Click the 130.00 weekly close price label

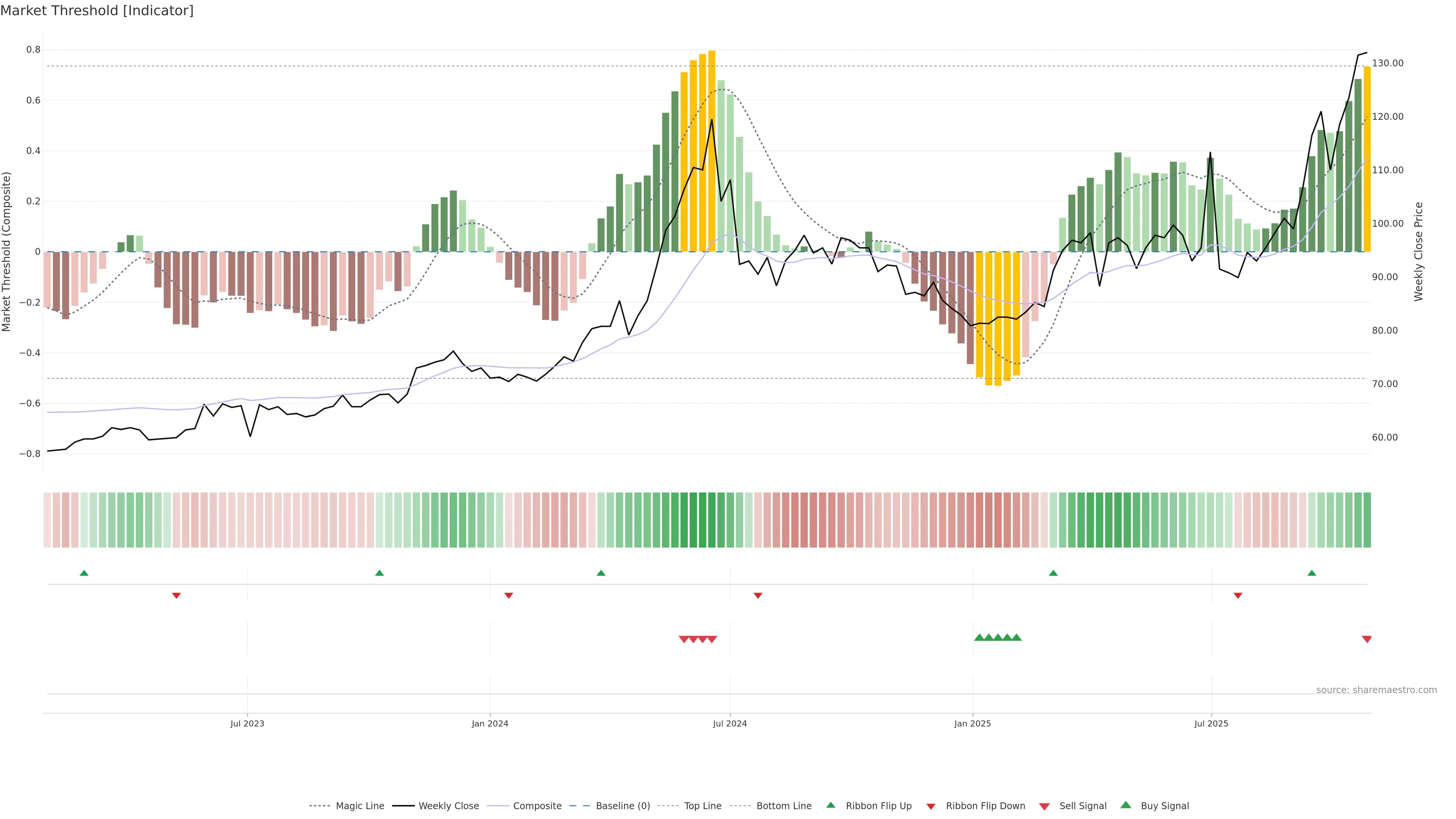click(x=1388, y=63)
